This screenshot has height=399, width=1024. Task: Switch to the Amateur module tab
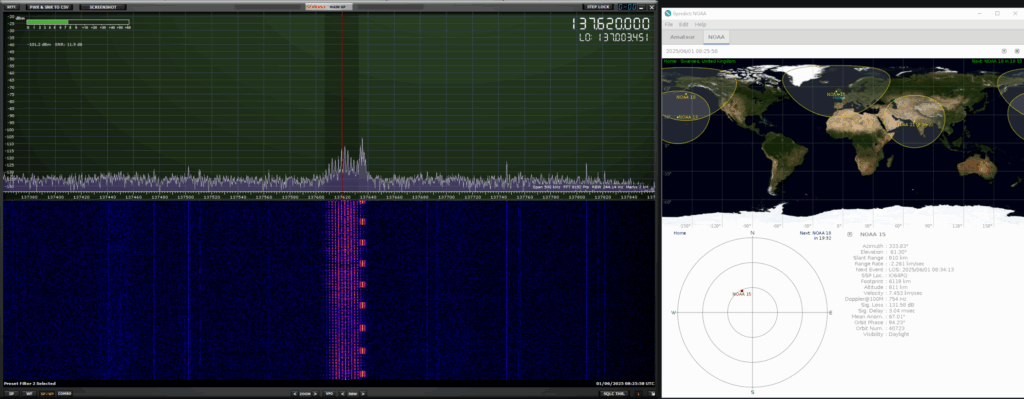tap(682, 37)
